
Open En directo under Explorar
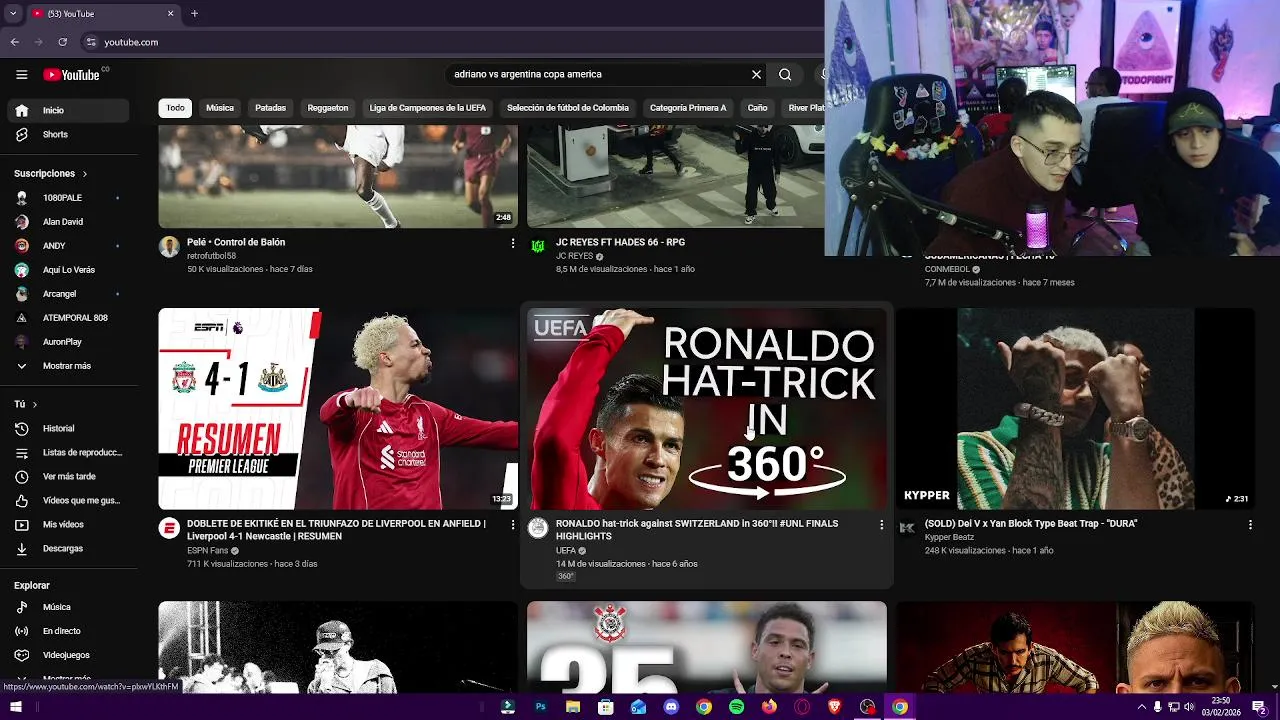69,631
